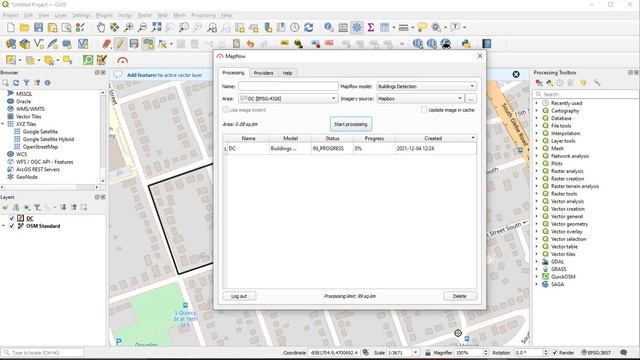Click the Progress column header

tap(374, 138)
